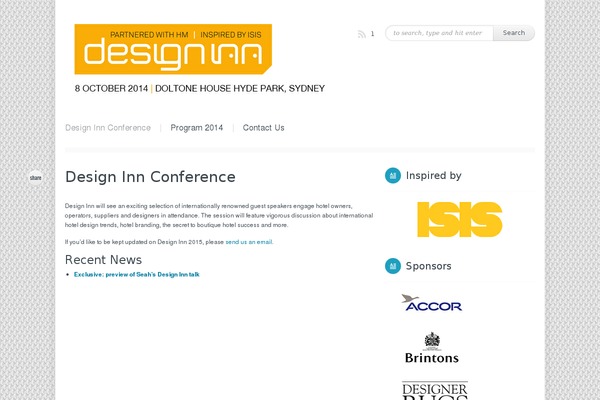Click into the search text field

(x=439, y=33)
